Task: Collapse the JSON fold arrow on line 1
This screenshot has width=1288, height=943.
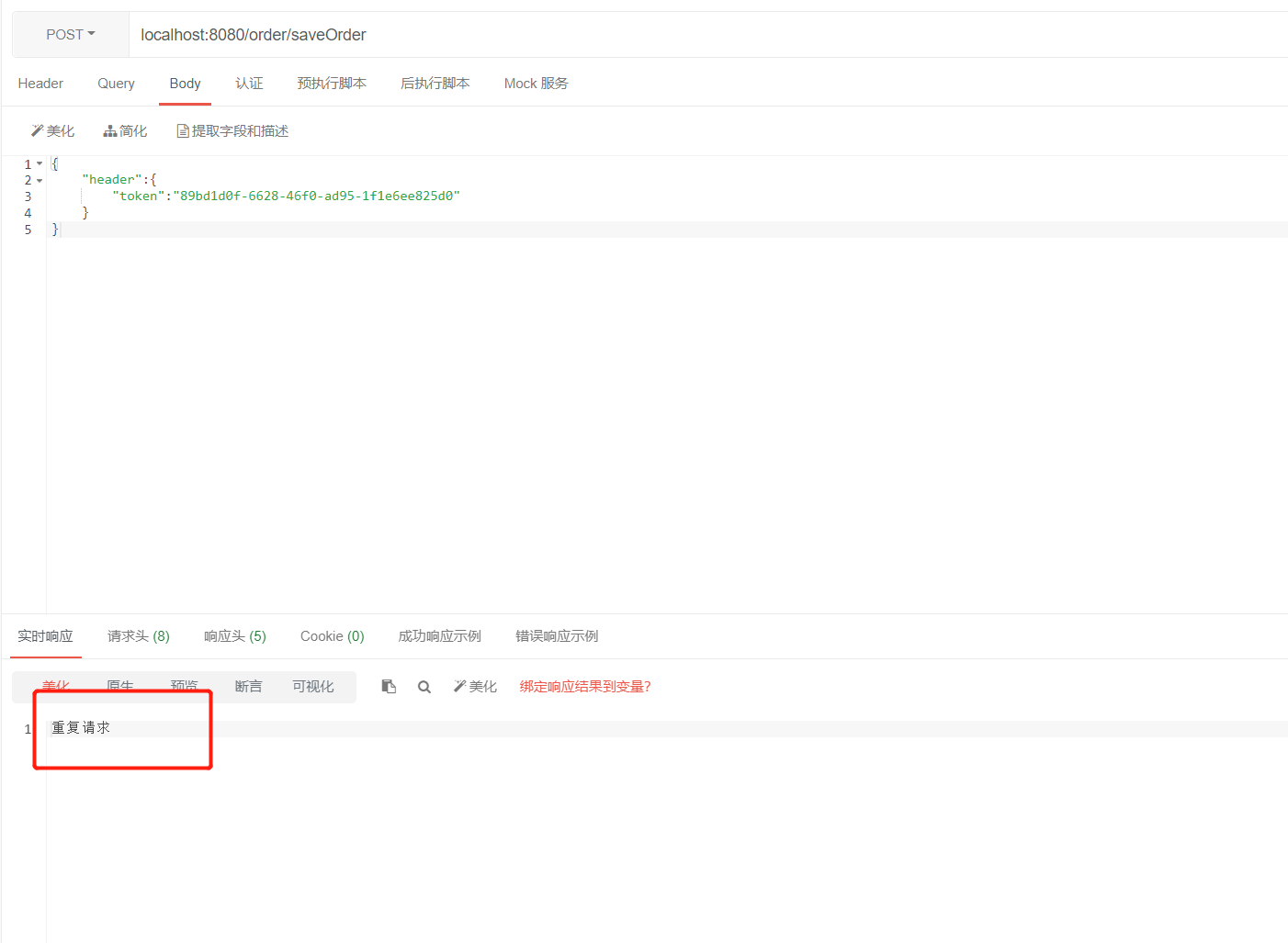Action: coord(40,163)
